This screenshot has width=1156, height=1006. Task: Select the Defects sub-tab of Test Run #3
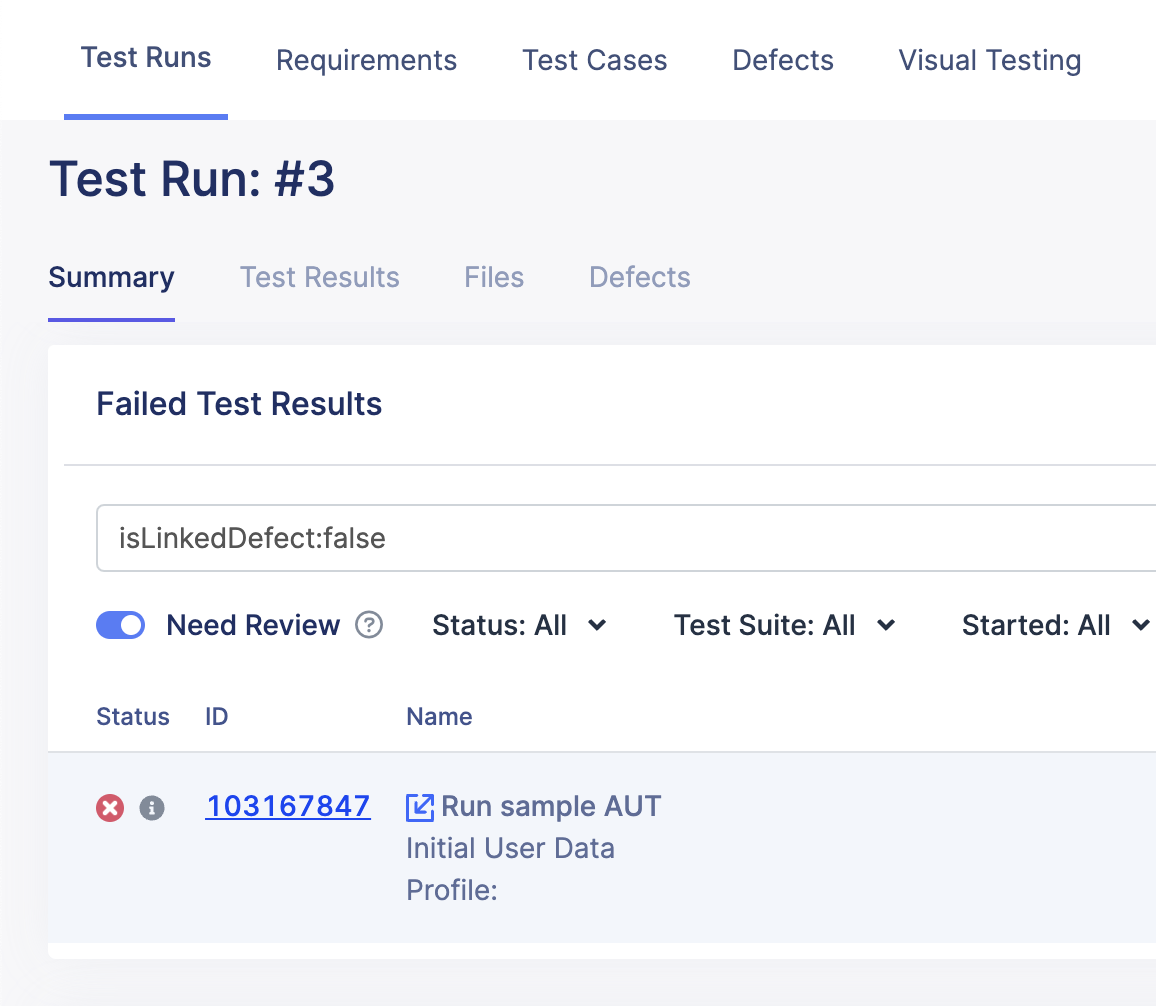coord(639,277)
